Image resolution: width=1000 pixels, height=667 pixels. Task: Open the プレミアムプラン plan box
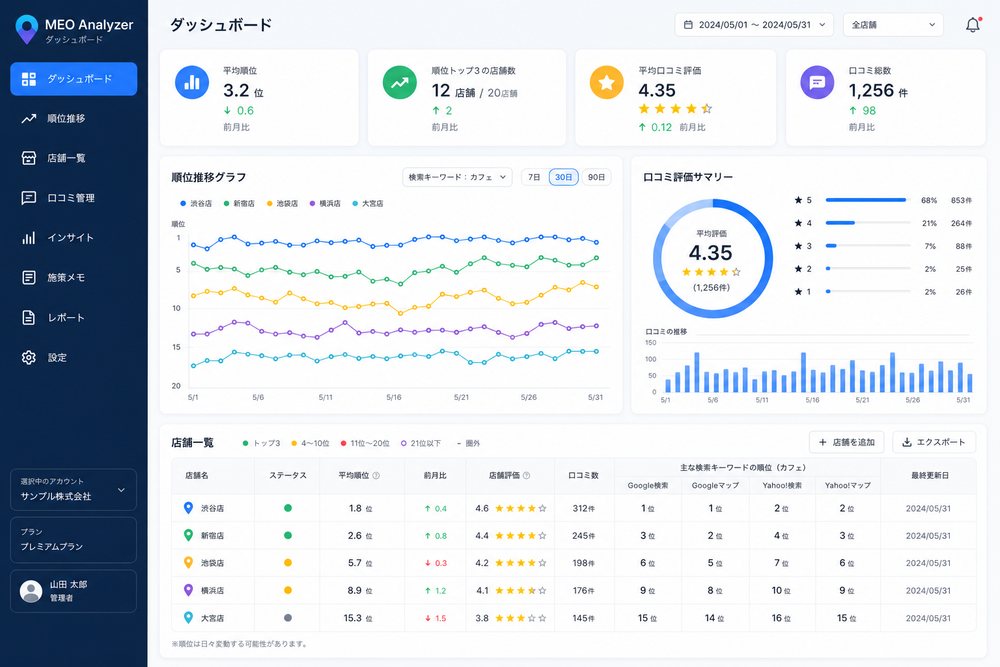(x=73, y=540)
